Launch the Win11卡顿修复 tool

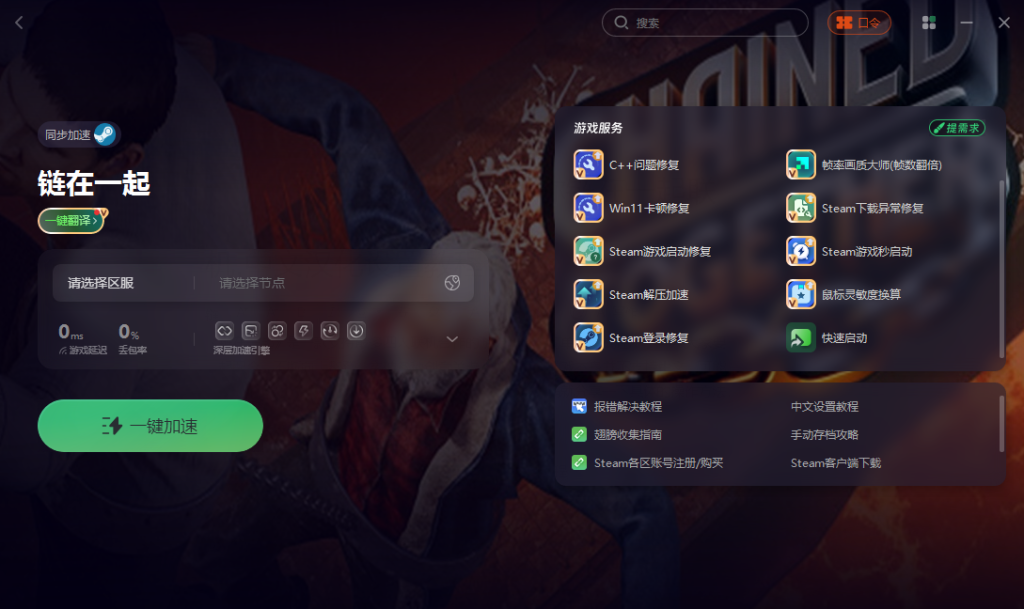(588, 208)
